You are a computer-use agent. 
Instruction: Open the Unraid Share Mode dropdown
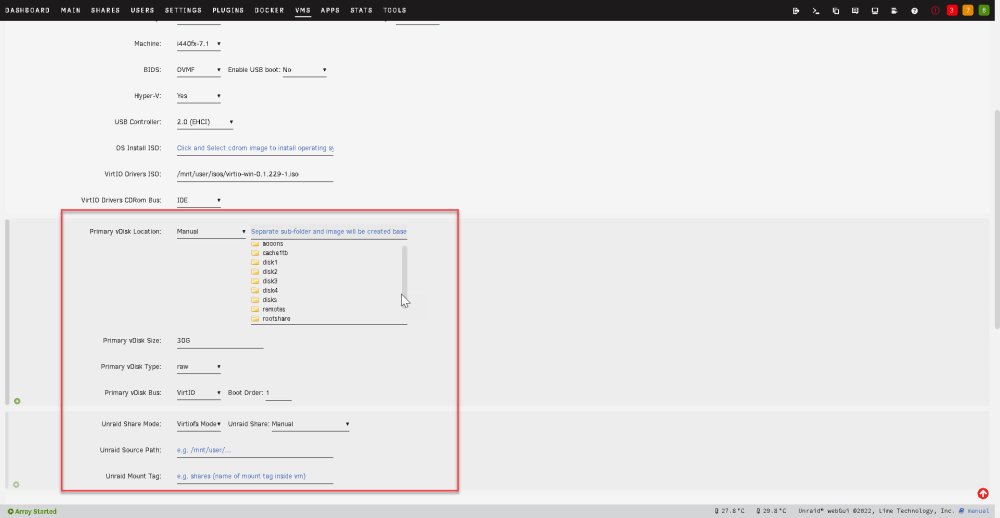pyautogui.click(x=198, y=424)
